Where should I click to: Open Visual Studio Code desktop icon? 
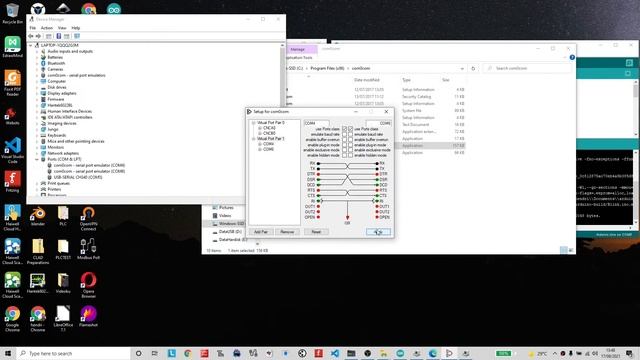click(12, 150)
